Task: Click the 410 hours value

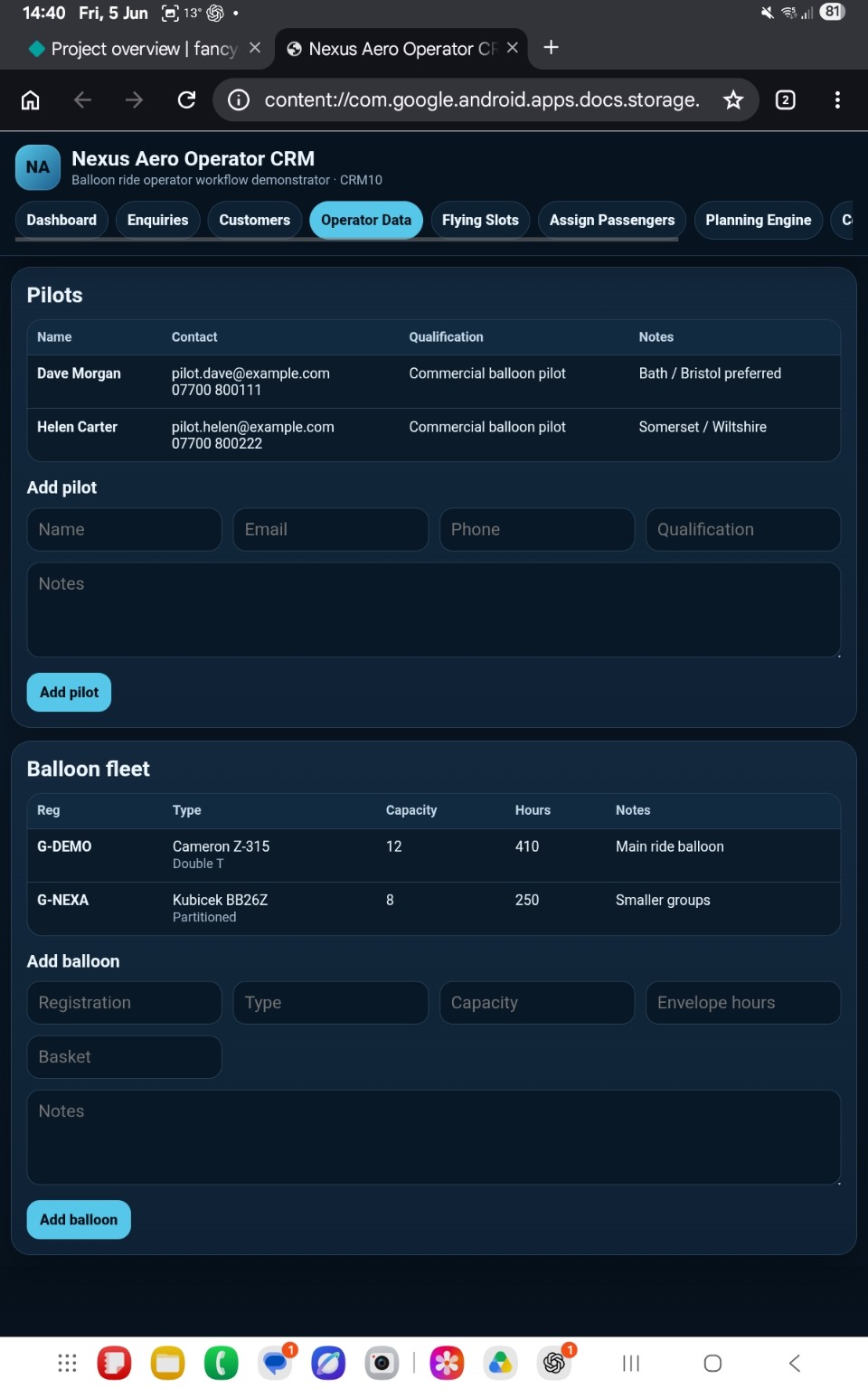Action: point(527,846)
